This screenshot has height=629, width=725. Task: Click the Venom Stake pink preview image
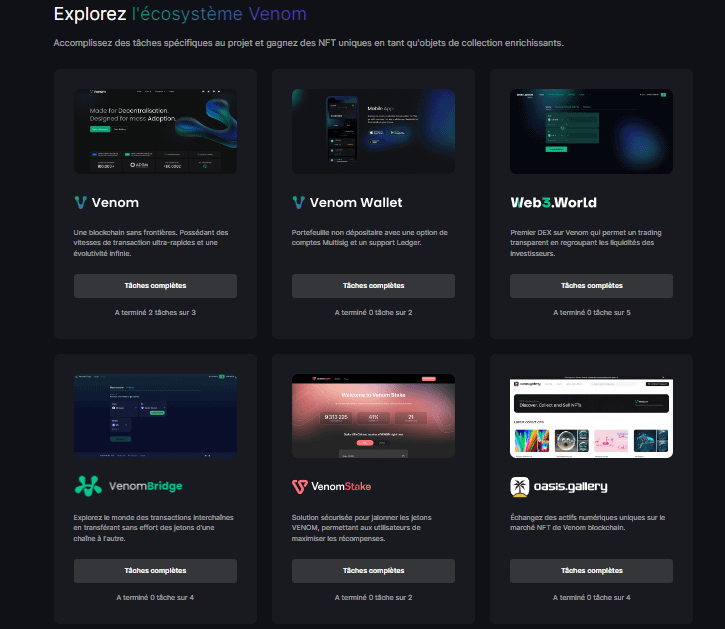373,415
